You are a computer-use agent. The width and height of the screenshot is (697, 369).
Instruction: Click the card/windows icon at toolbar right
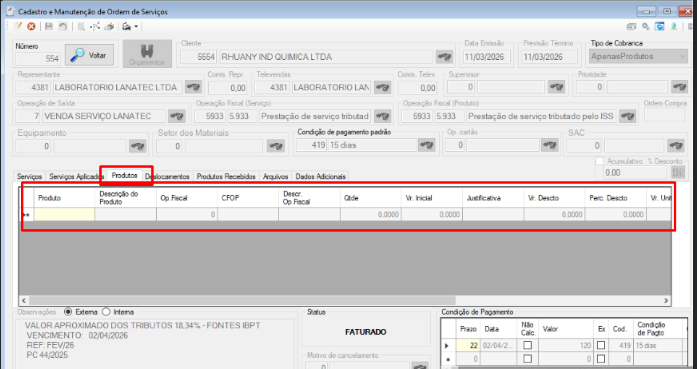point(631,27)
